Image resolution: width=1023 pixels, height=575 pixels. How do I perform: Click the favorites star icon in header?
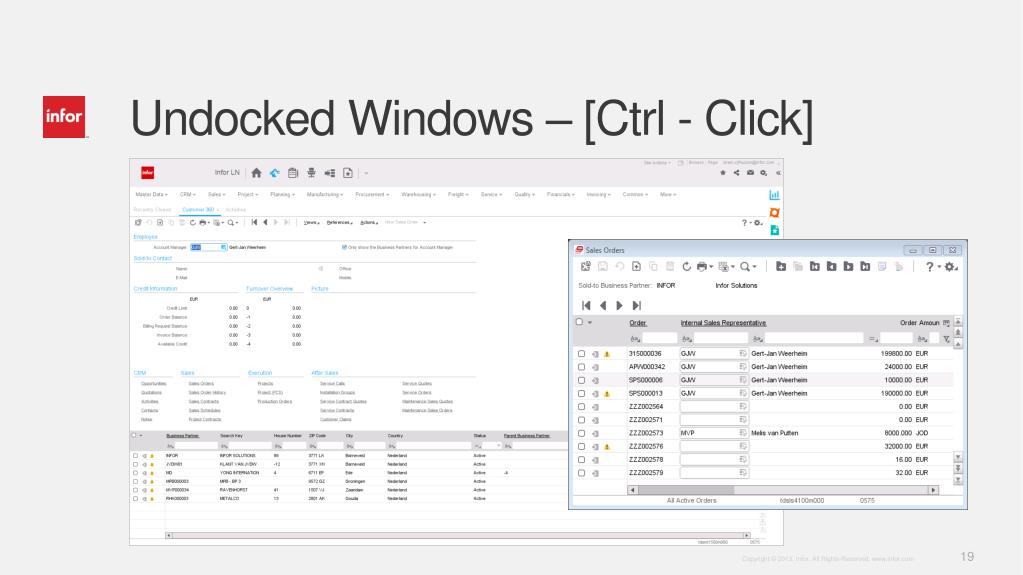(x=723, y=173)
